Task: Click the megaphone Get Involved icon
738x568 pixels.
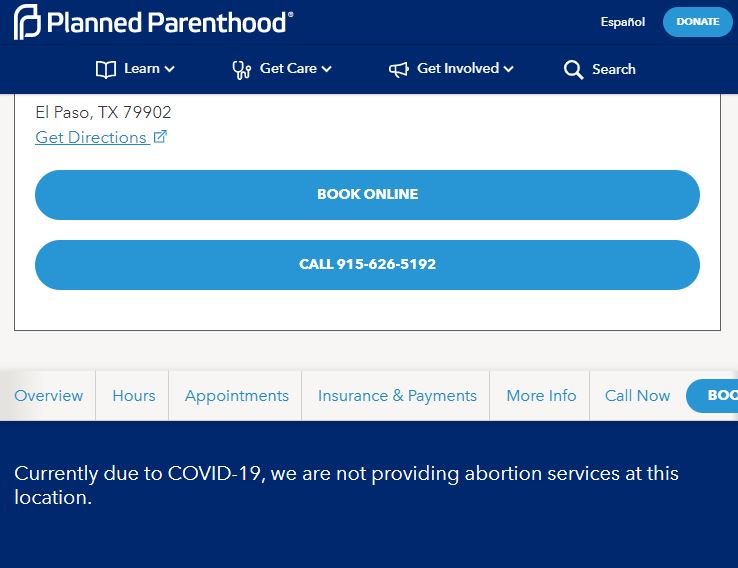Action: click(x=399, y=70)
